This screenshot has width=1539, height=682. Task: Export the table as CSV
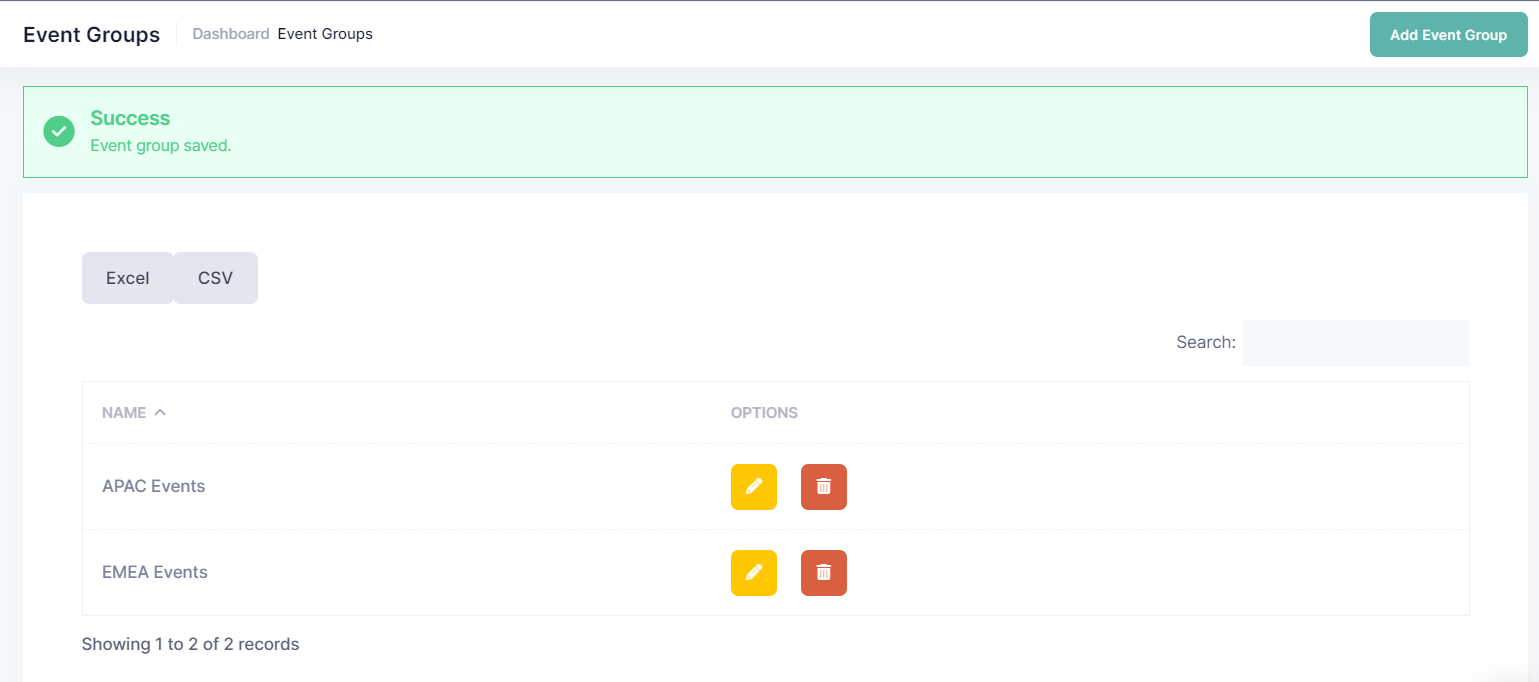(x=215, y=278)
